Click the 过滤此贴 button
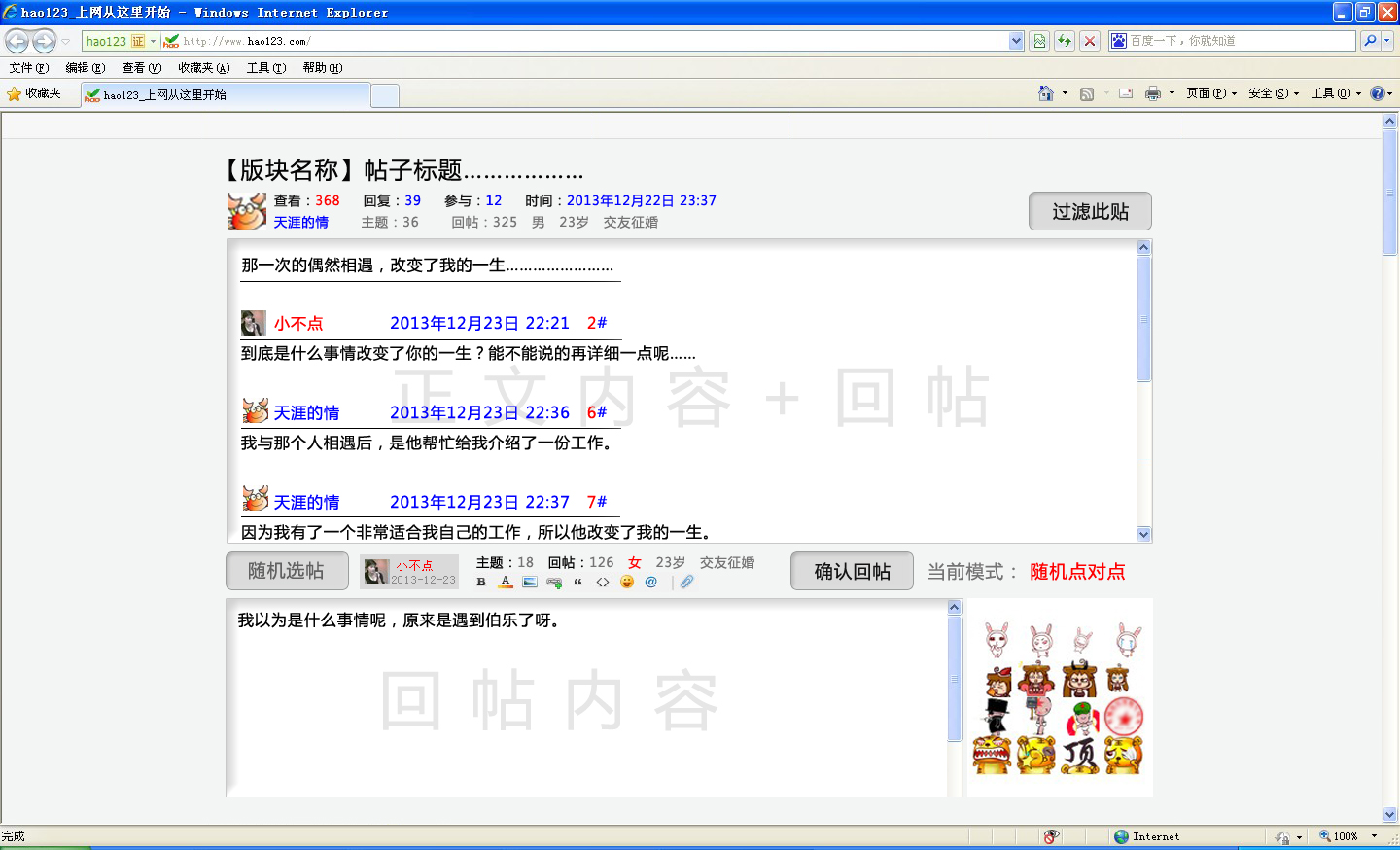This screenshot has height=850, width=1400. 1090,211
